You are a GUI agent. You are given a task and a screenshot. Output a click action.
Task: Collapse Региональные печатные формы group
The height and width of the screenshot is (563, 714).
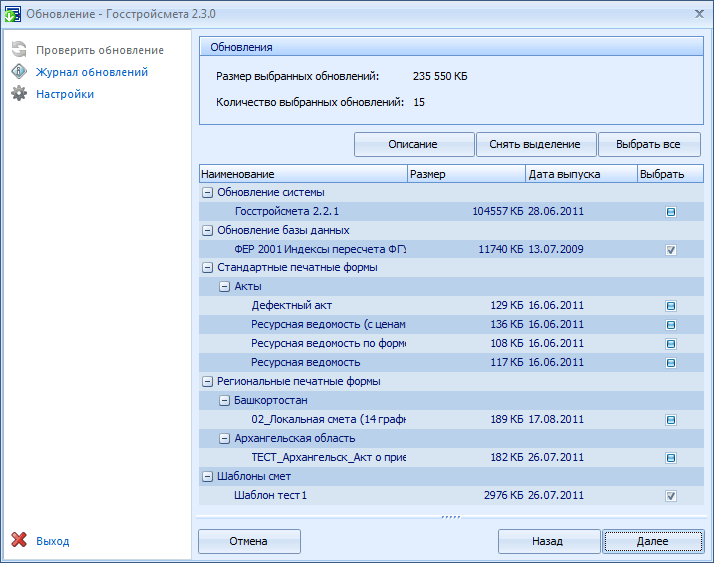point(207,382)
